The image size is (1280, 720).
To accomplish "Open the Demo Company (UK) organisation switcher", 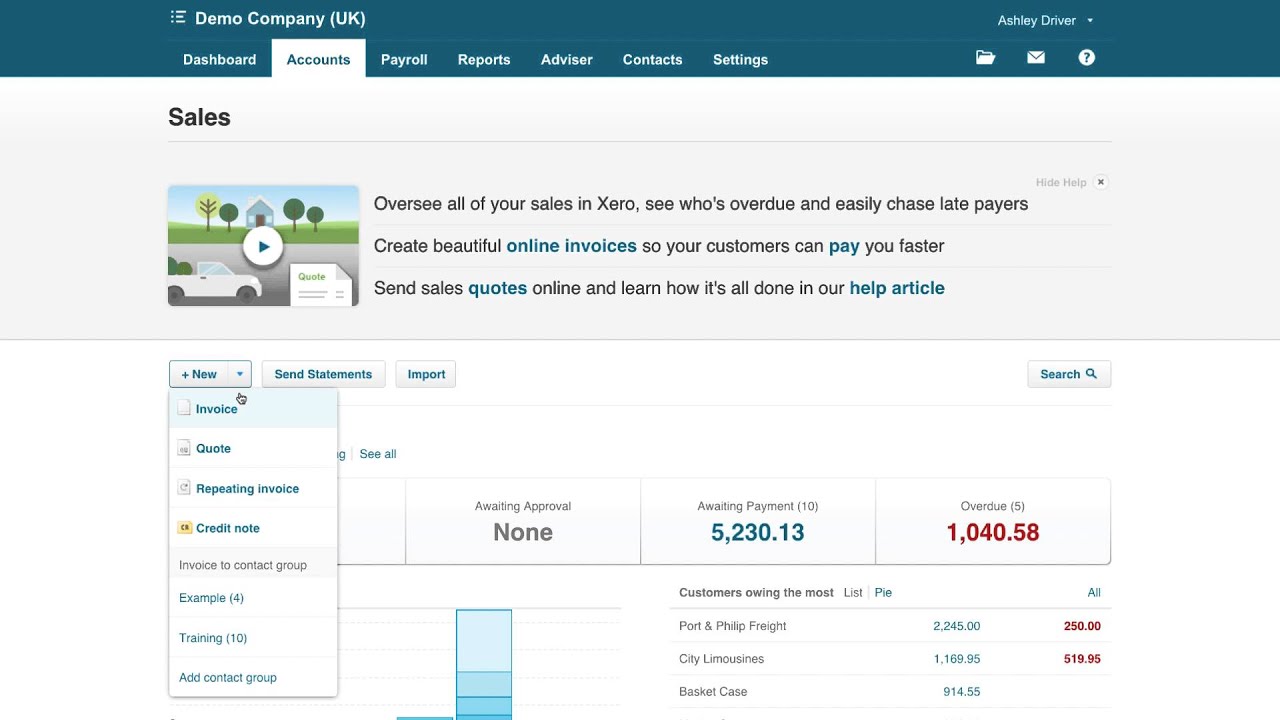I will click(280, 18).
